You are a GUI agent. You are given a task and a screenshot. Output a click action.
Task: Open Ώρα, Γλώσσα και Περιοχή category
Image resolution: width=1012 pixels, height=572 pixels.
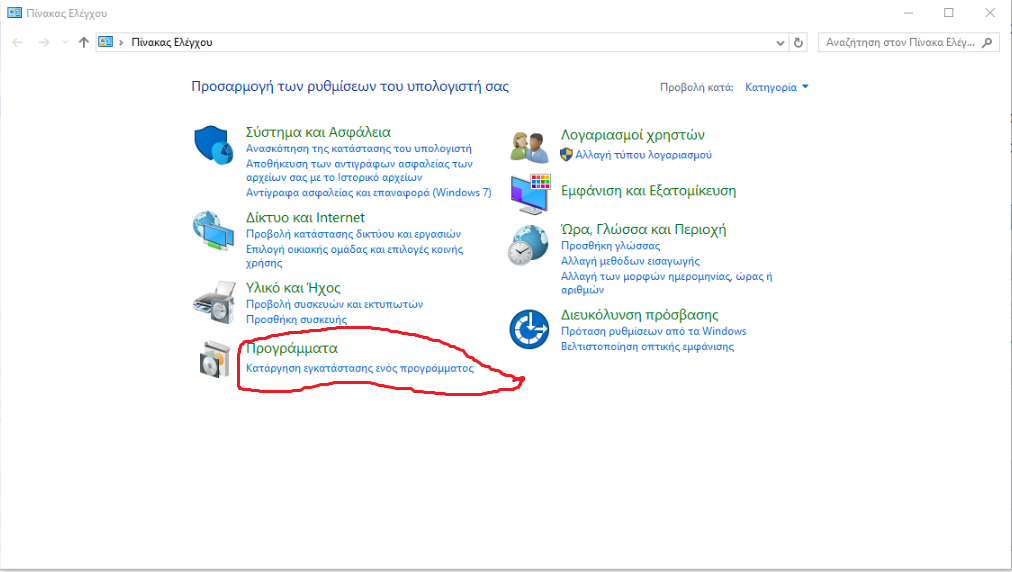(x=643, y=230)
